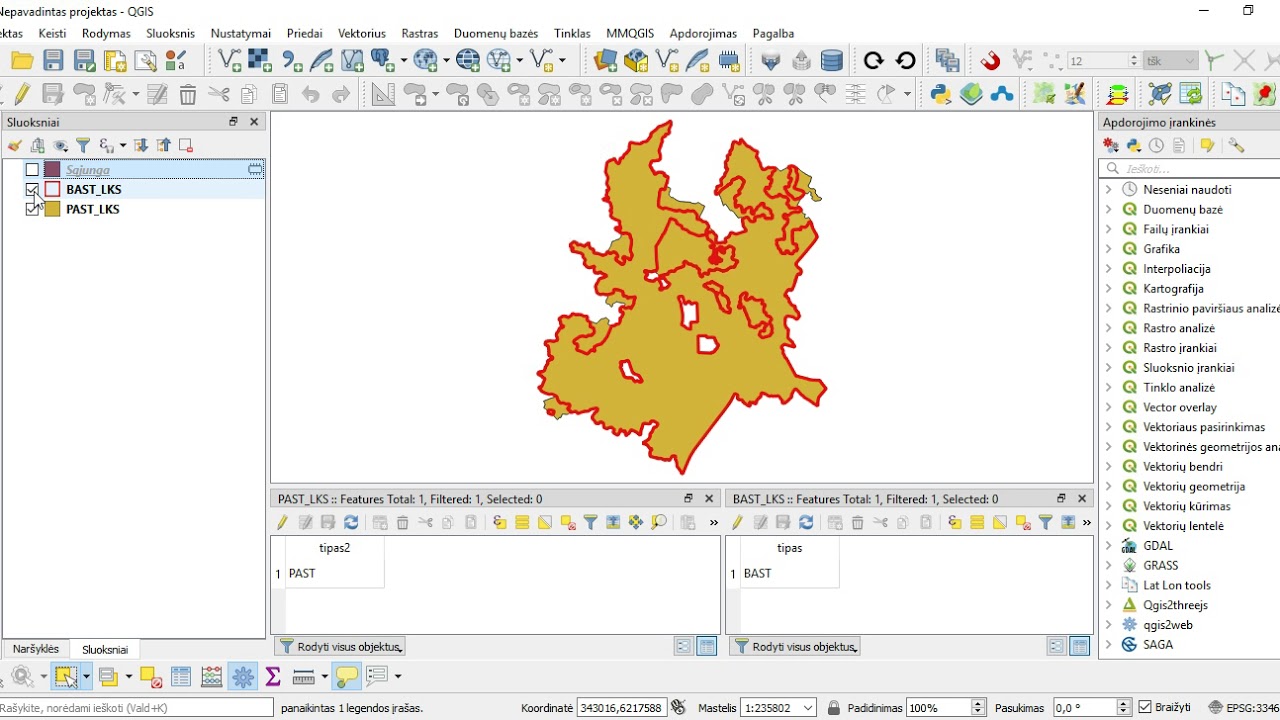Open processing options wrench icon

pyautogui.click(x=1237, y=145)
